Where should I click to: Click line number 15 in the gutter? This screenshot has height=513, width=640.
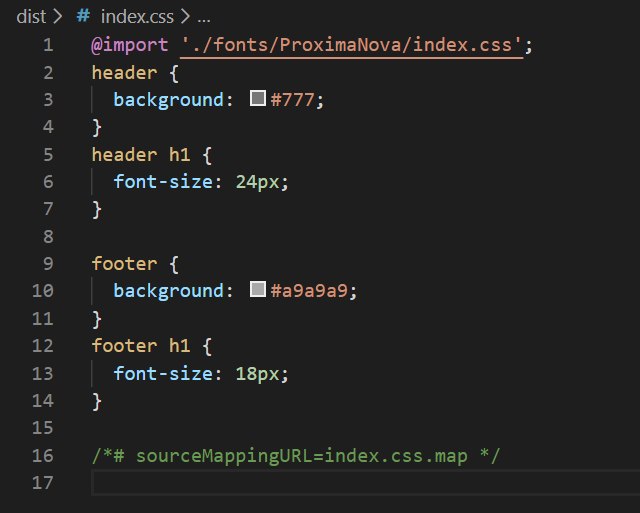tap(43, 428)
